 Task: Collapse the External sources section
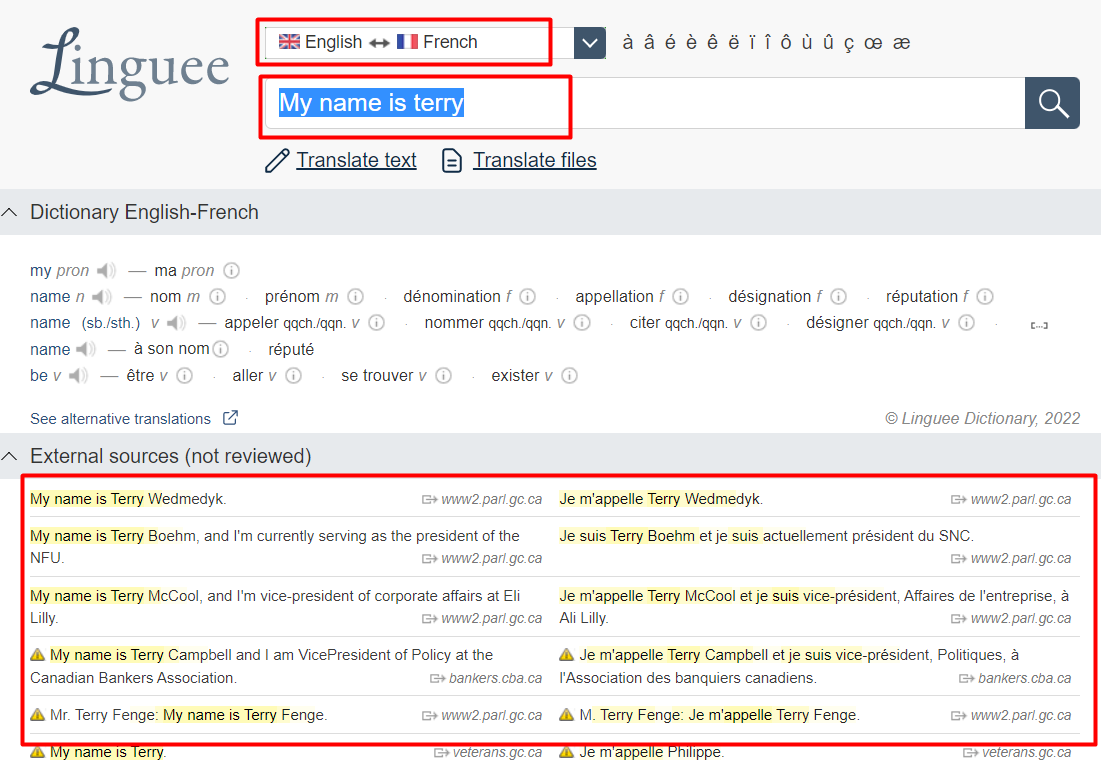point(10,457)
